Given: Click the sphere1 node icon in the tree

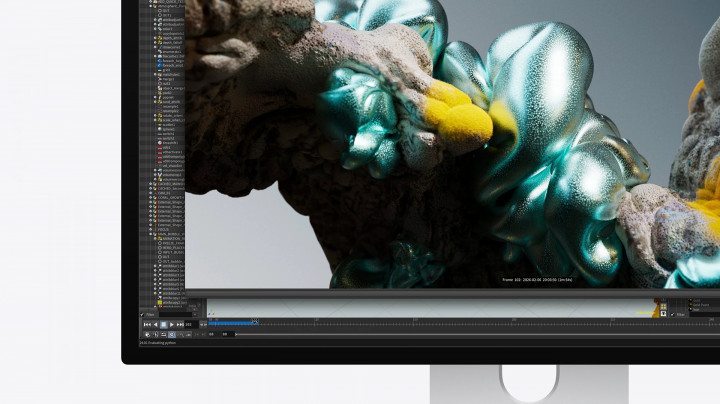Looking at the screenshot, I should [160, 129].
